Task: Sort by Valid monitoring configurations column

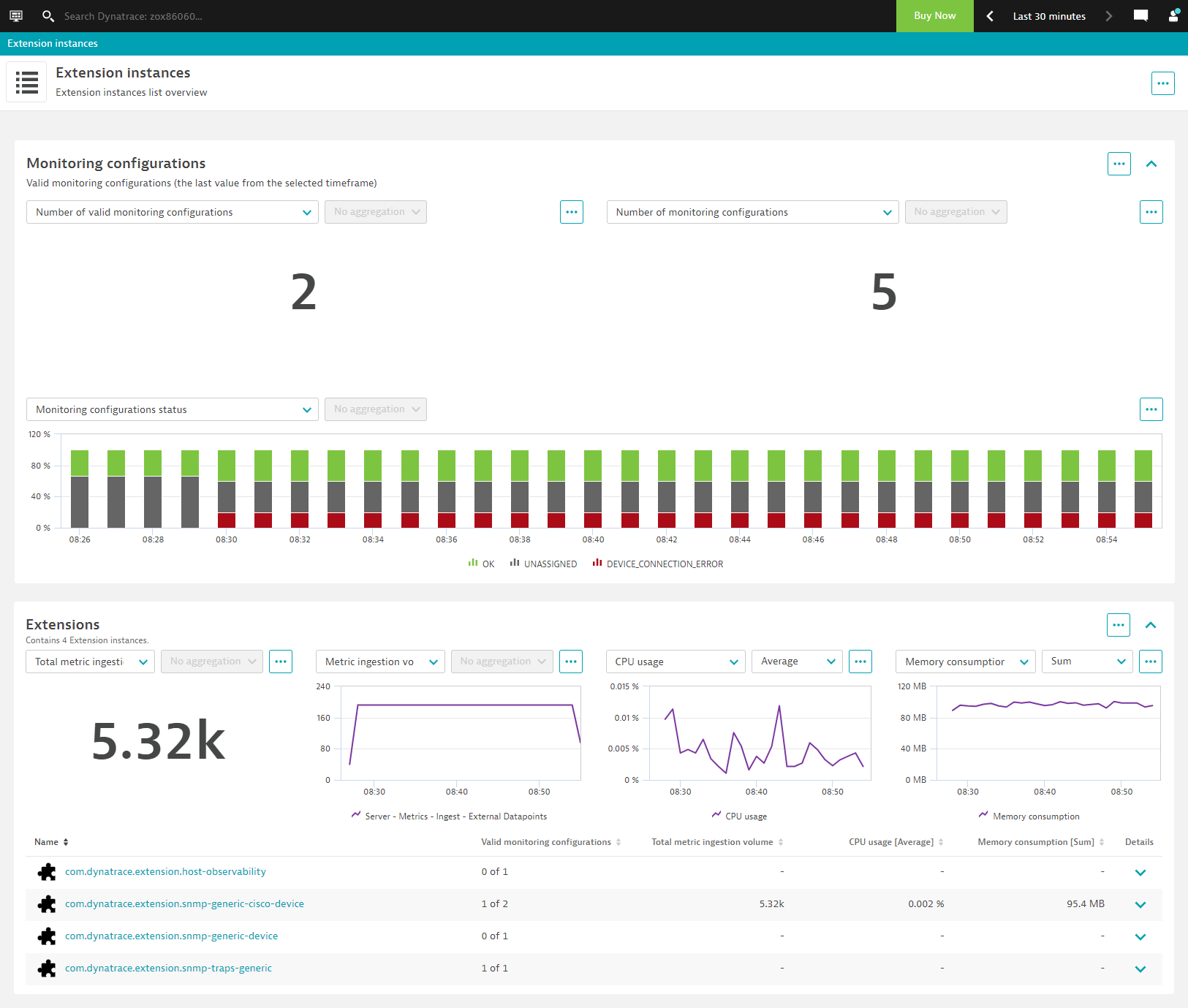Action: [551, 842]
